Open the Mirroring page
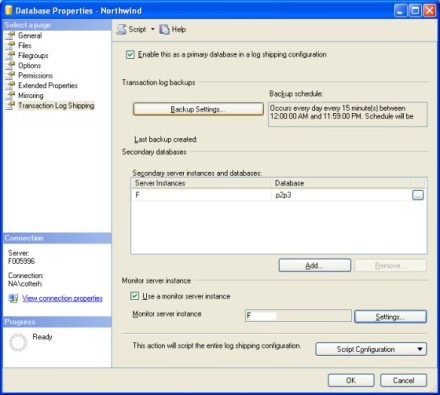This screenshot has height=395, width=440. [x=31, y=95]
